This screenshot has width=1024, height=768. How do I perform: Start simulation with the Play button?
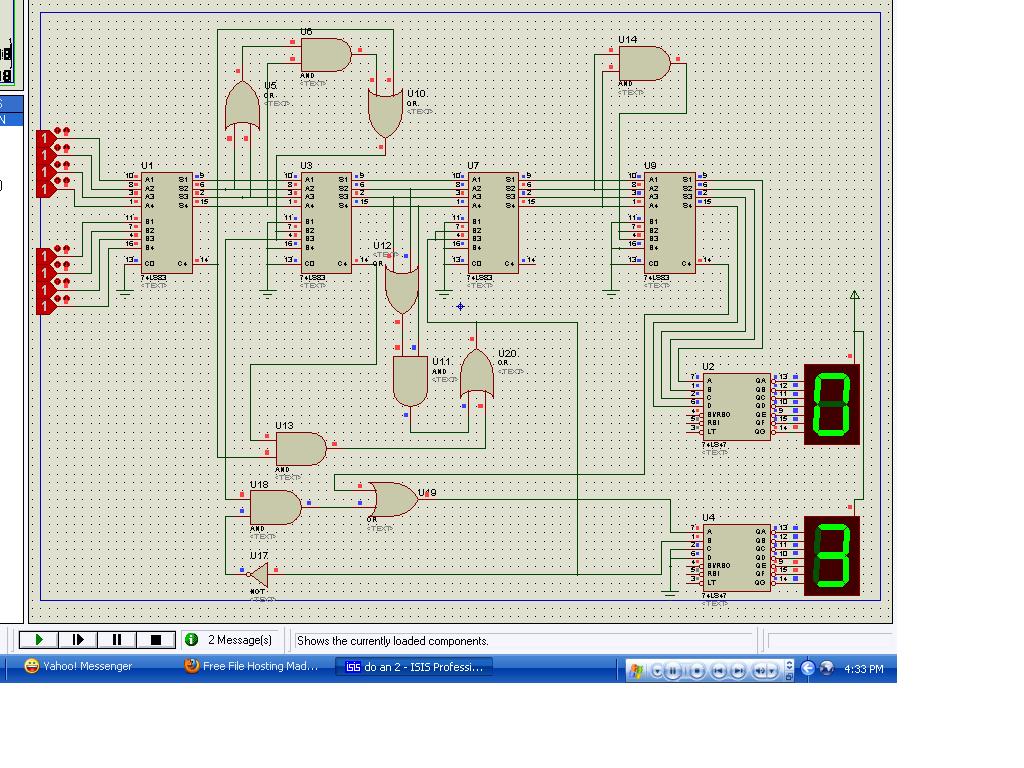pyautogui.click(x=39, y=640)
